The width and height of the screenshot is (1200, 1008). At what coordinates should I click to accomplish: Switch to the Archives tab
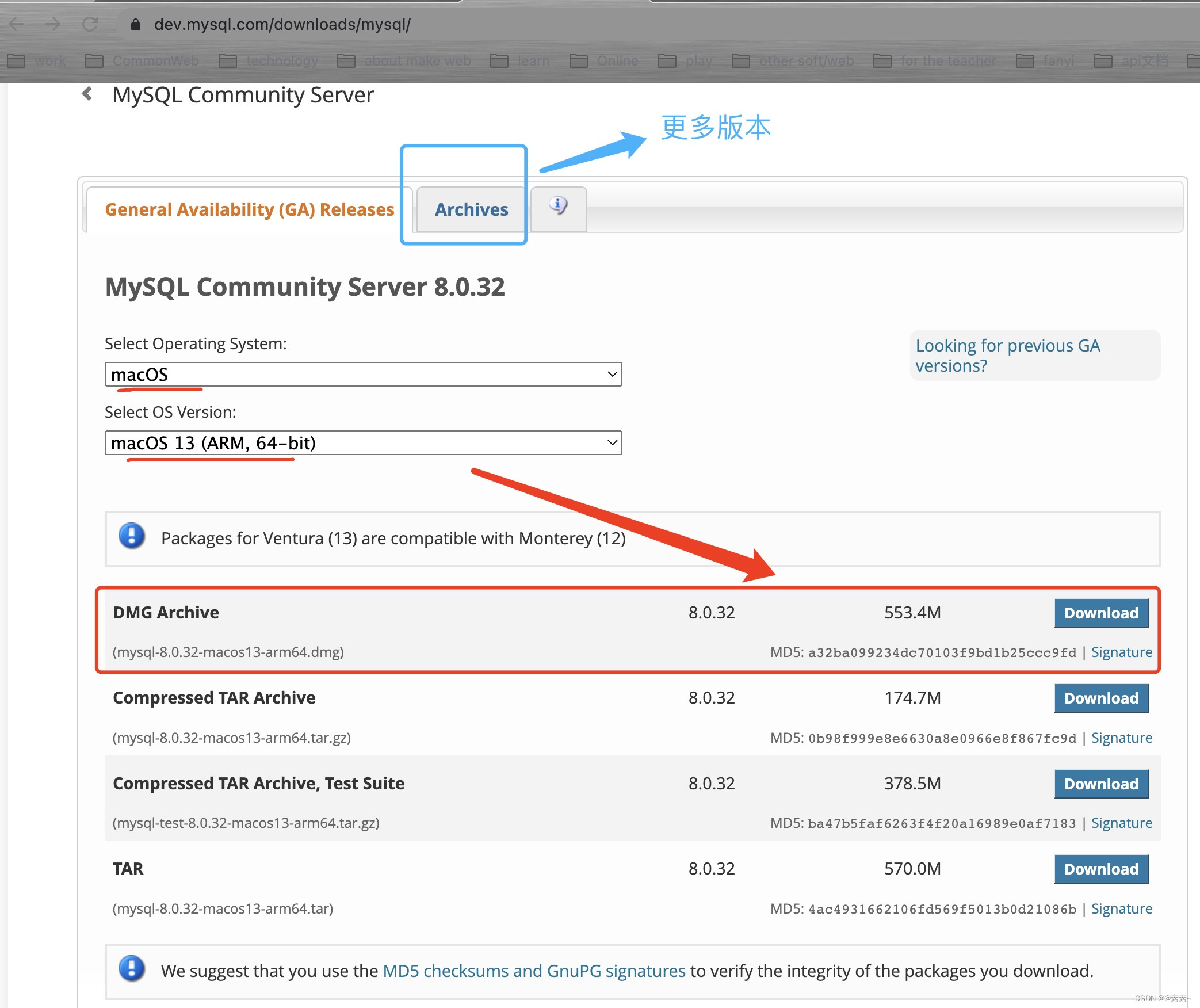(x=471, y=209)
